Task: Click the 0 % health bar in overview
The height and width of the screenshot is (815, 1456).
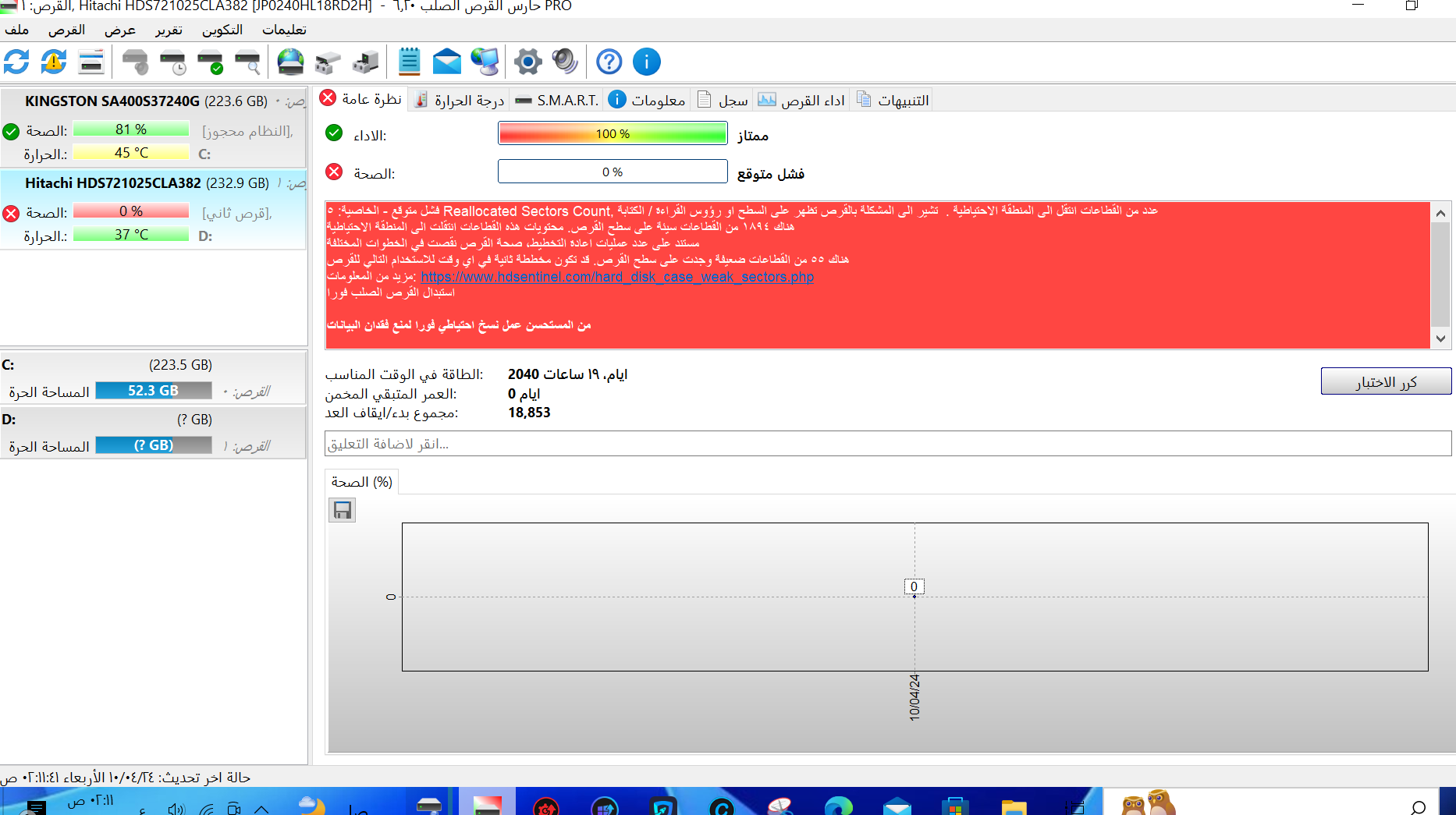Action: [x=613, y=172]
